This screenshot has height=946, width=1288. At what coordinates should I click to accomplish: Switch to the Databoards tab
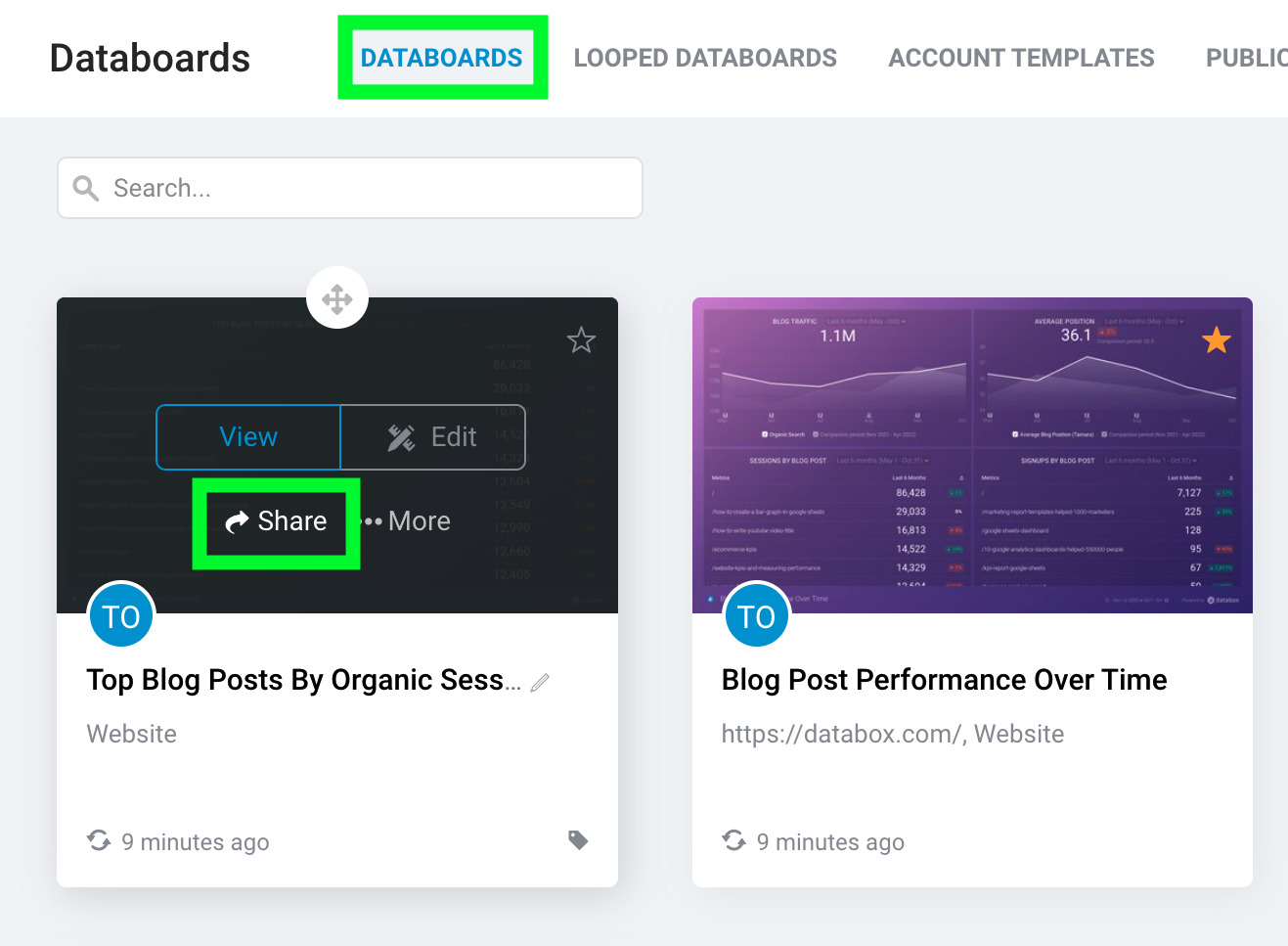tap(442, 58)
